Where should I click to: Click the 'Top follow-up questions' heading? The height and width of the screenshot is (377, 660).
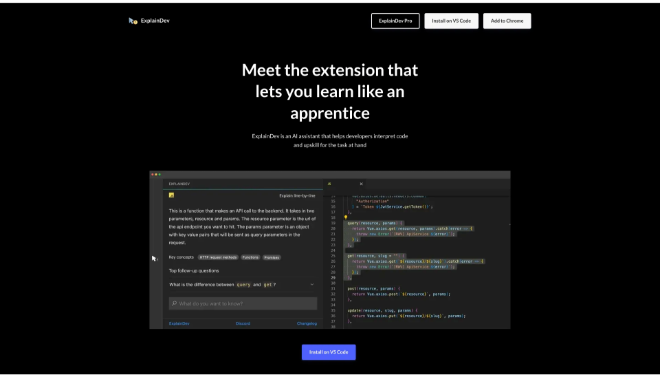tap(194, 271)
